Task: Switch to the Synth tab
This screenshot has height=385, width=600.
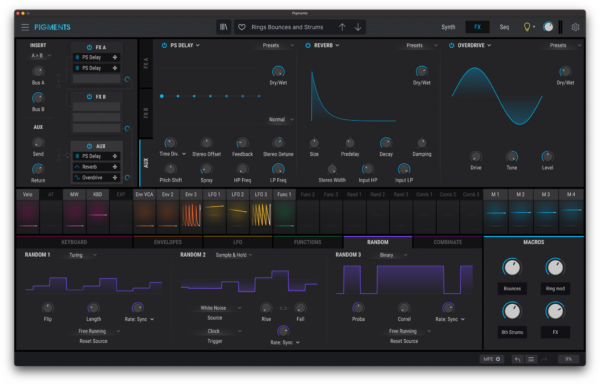Action: click(448, 27)
